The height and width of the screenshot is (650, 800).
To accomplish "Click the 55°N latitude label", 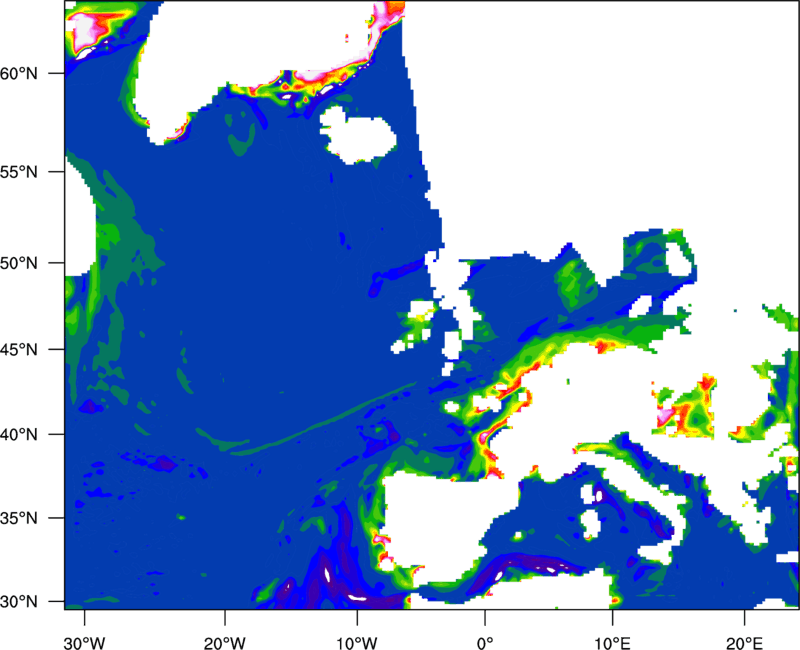I will click(19, 172).
